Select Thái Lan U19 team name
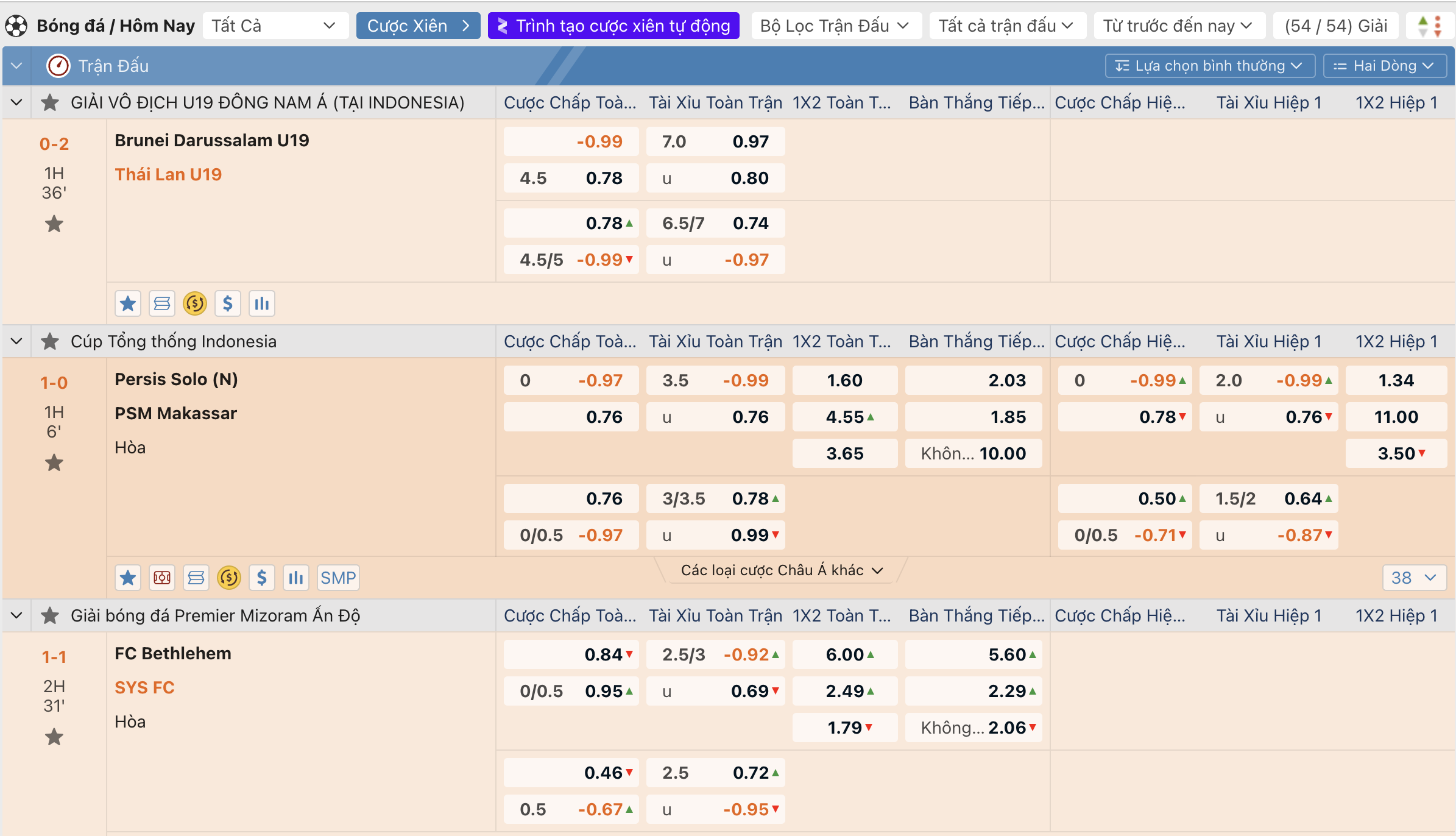 point(168,174)
